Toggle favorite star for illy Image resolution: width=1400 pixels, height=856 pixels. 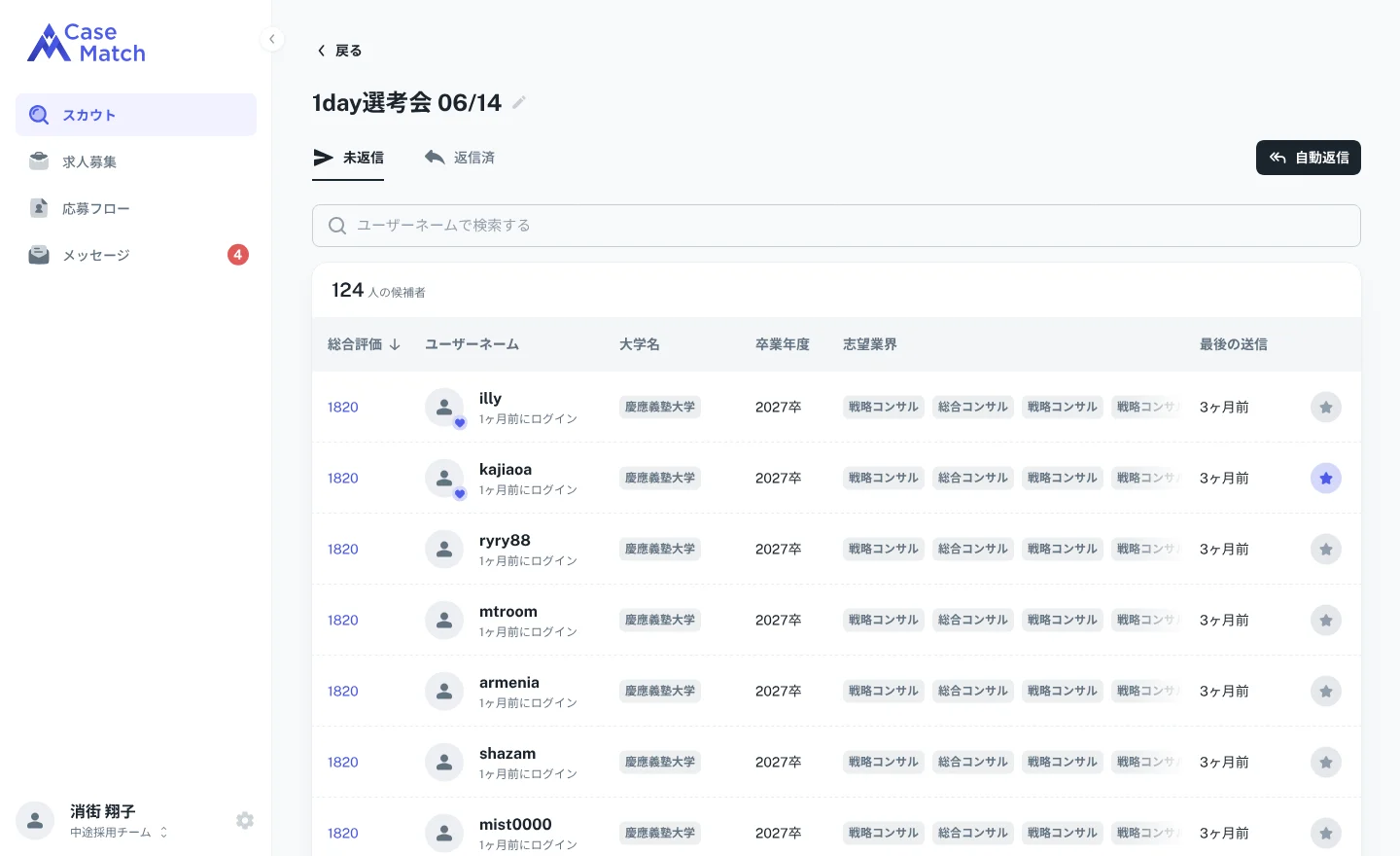pyautogui.click(x=1326, y=407)
